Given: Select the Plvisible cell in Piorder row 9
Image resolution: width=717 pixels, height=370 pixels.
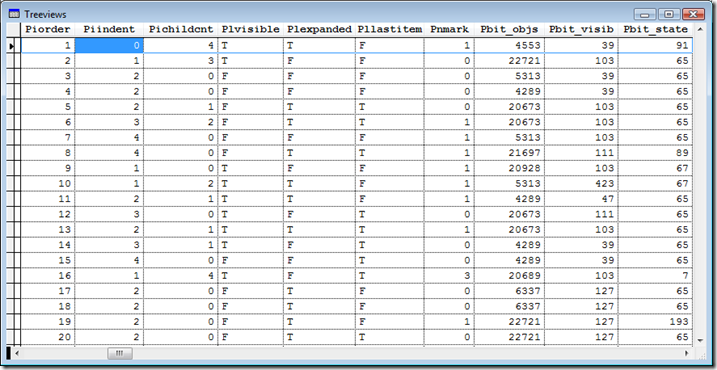Looking at the screenshot, I should point(251,168).
